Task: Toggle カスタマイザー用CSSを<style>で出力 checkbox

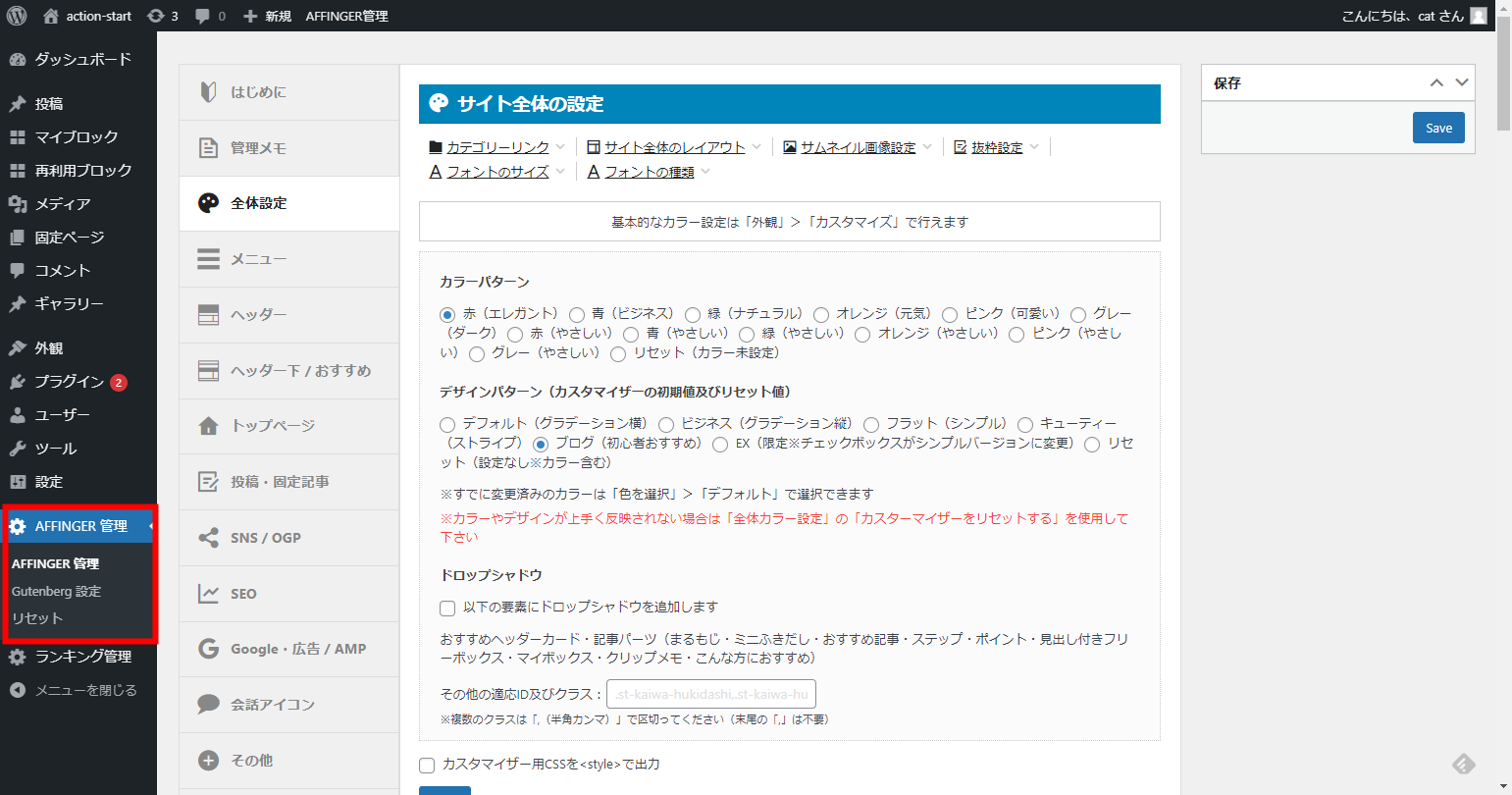Action: 427,766
